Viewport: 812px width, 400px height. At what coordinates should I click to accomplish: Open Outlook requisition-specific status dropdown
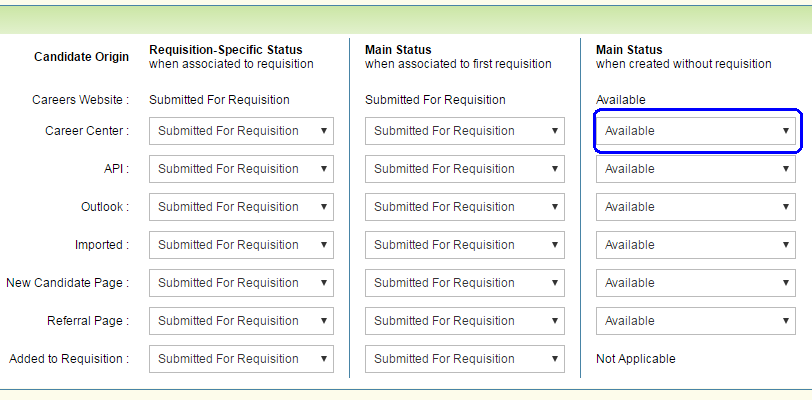pos(241,207)
